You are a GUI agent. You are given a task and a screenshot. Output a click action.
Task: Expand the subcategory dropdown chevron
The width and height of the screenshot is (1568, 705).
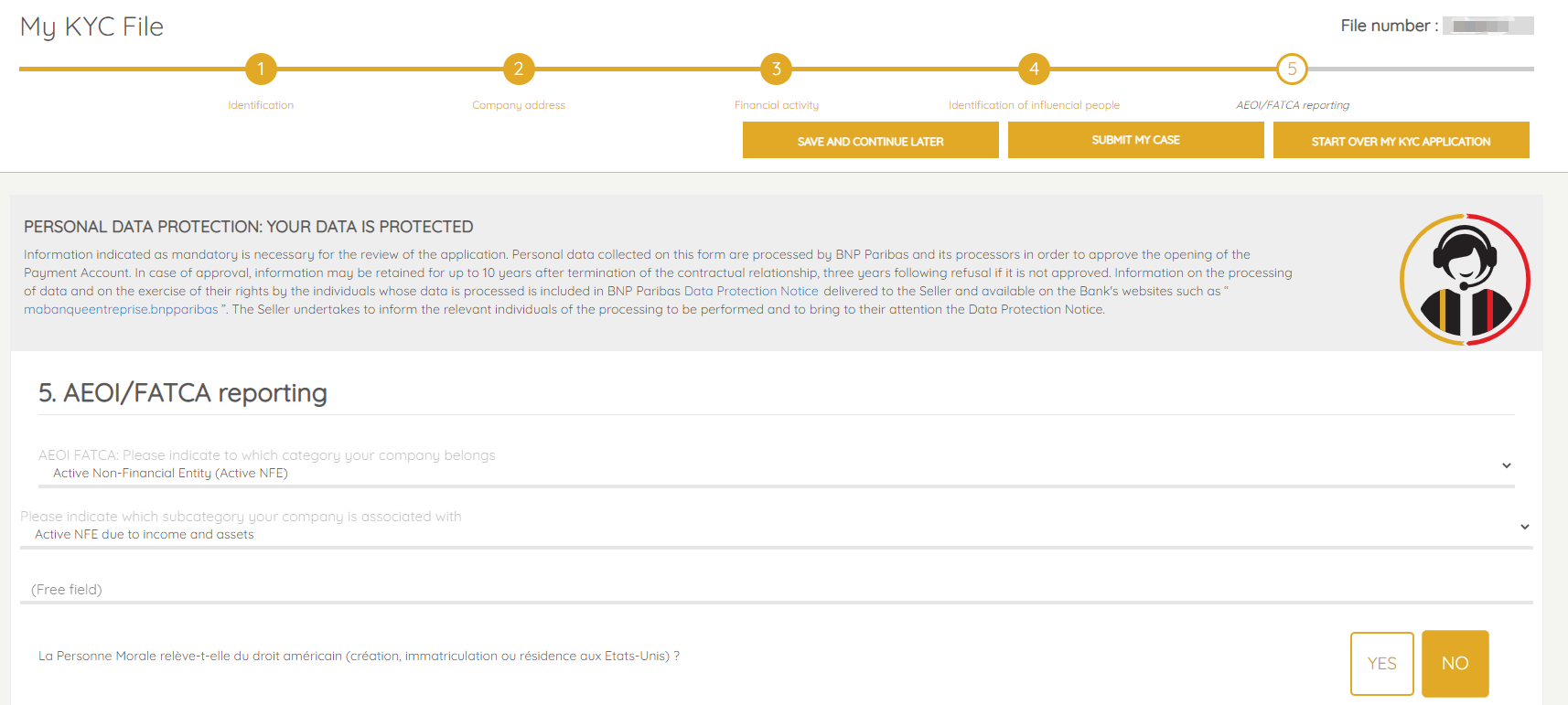point(1524,527)
